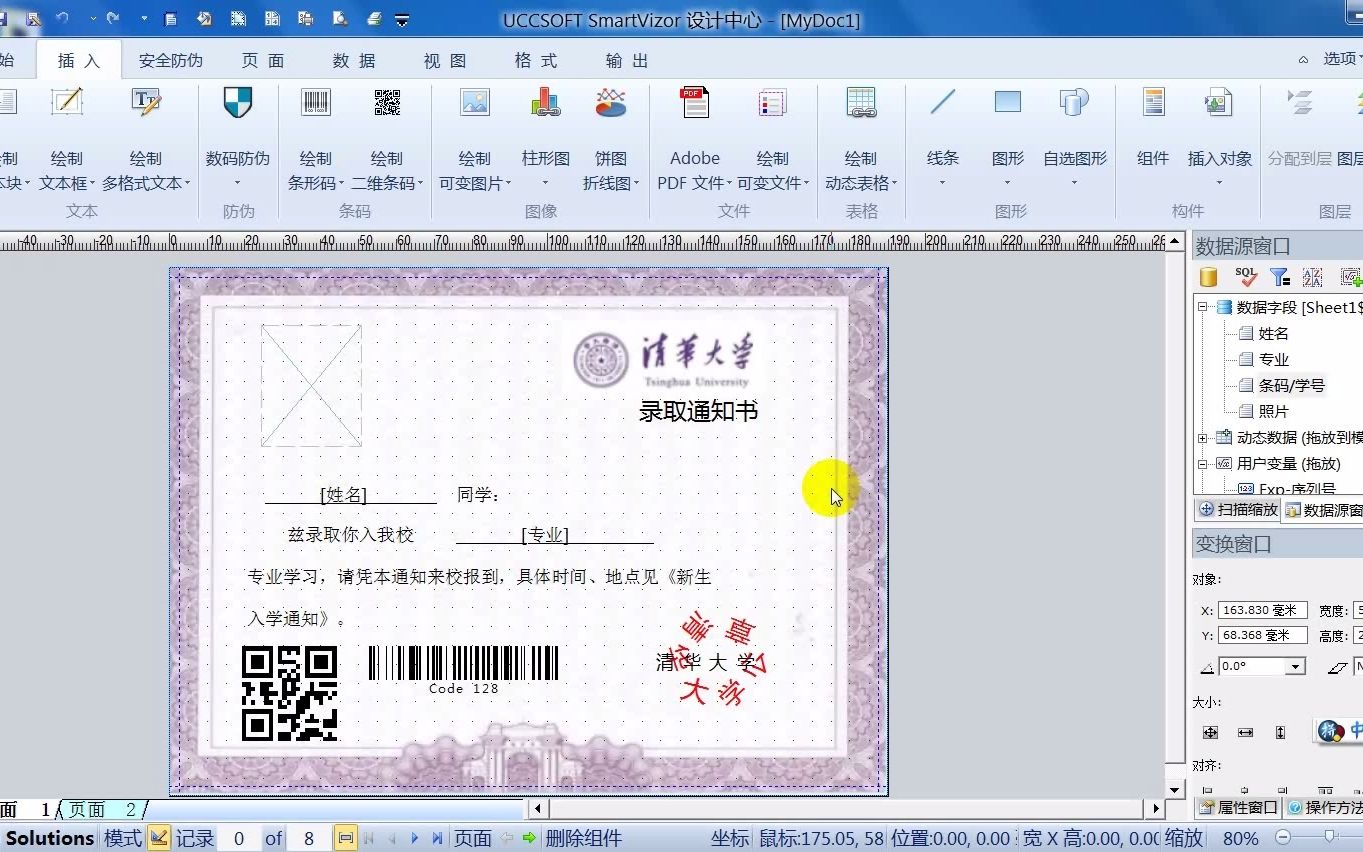Switch to the 扫描缩放 panel tab

(1238, 510)
